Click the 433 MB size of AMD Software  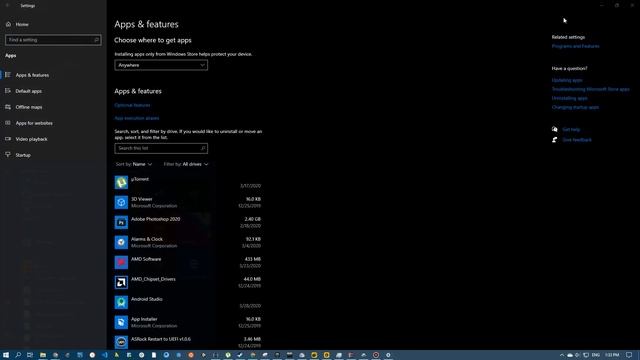[253, 259]
